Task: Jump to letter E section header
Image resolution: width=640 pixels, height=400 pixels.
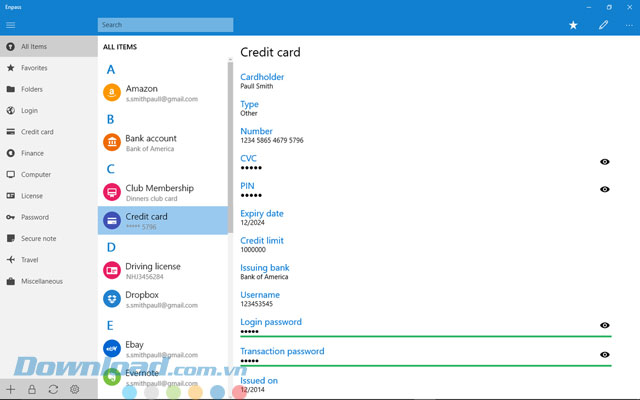Action: (110, 326)
